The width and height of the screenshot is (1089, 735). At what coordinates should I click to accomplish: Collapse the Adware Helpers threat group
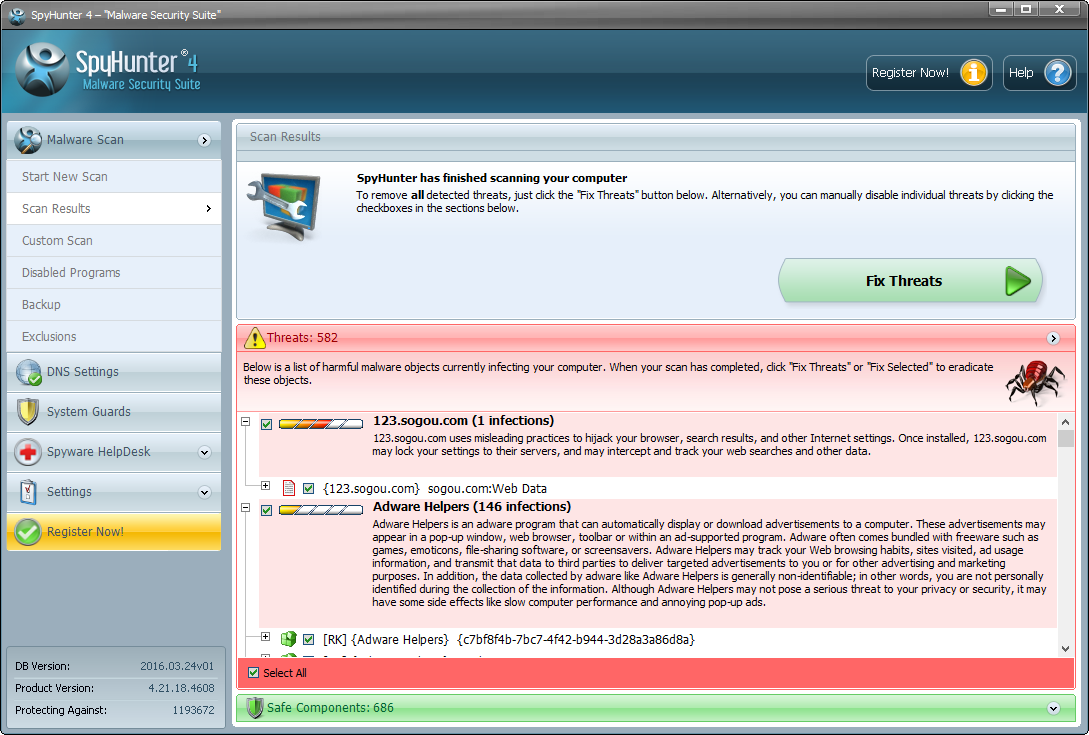pos(245,508)
